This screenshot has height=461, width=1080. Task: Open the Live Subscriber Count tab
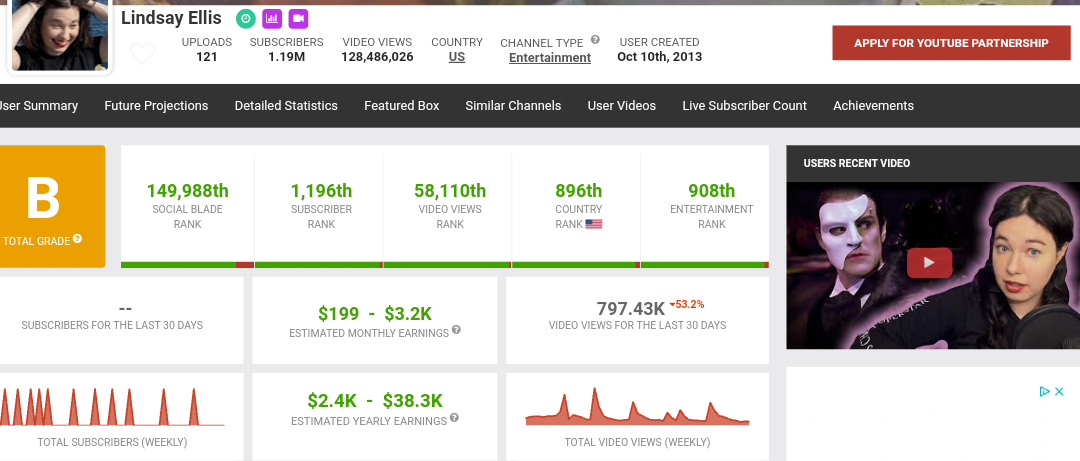pos(745,105)
